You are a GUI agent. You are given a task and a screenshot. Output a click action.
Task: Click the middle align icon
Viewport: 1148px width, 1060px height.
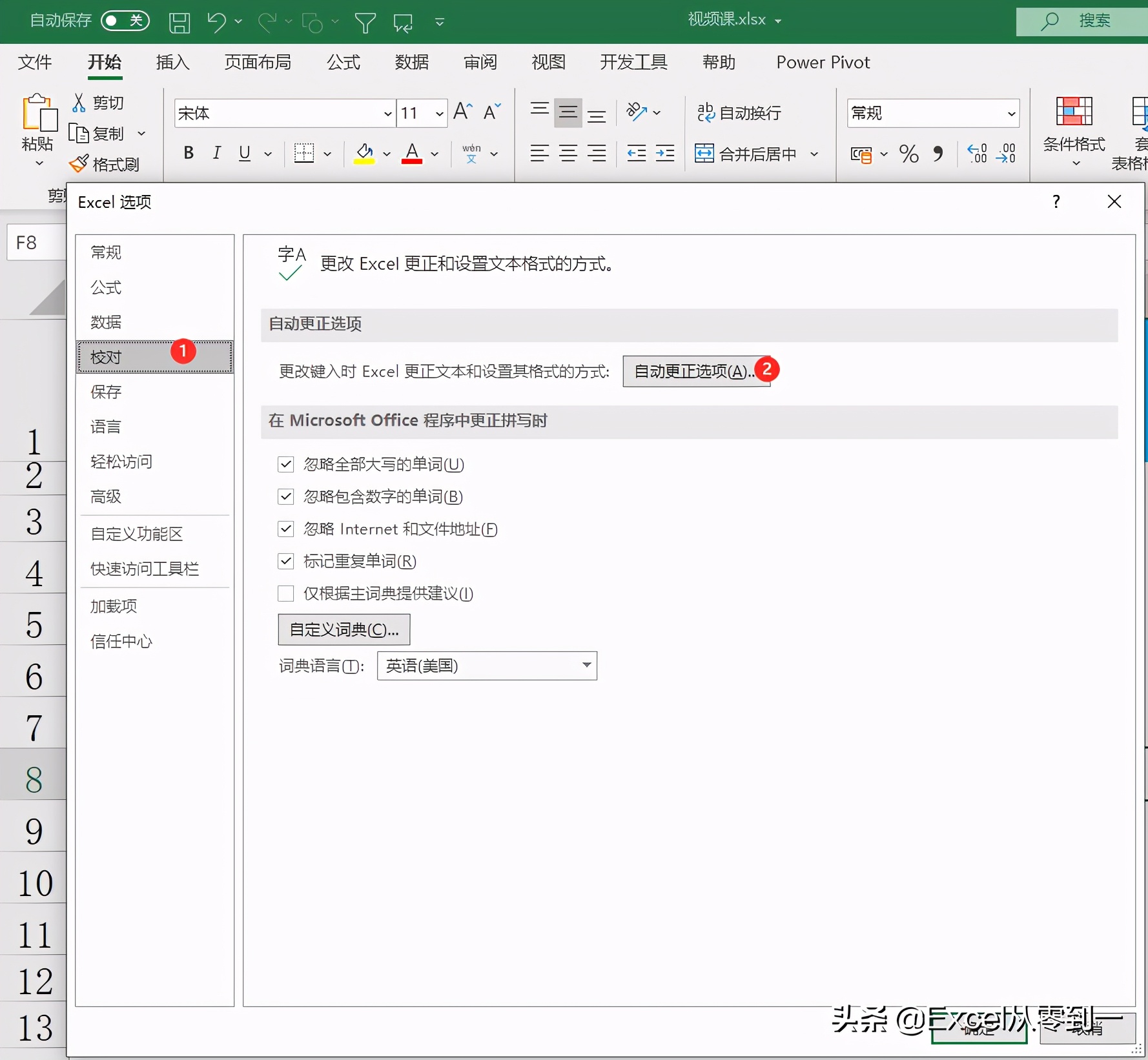[568, 112]
